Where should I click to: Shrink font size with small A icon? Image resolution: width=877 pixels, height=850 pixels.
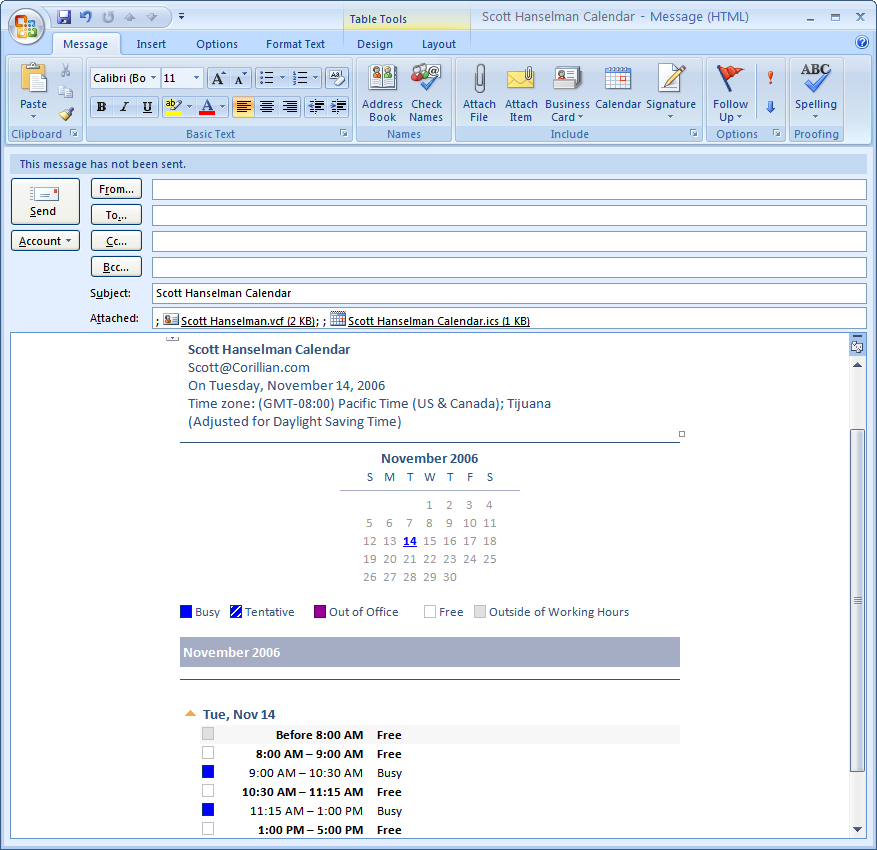tap(240, 78)
